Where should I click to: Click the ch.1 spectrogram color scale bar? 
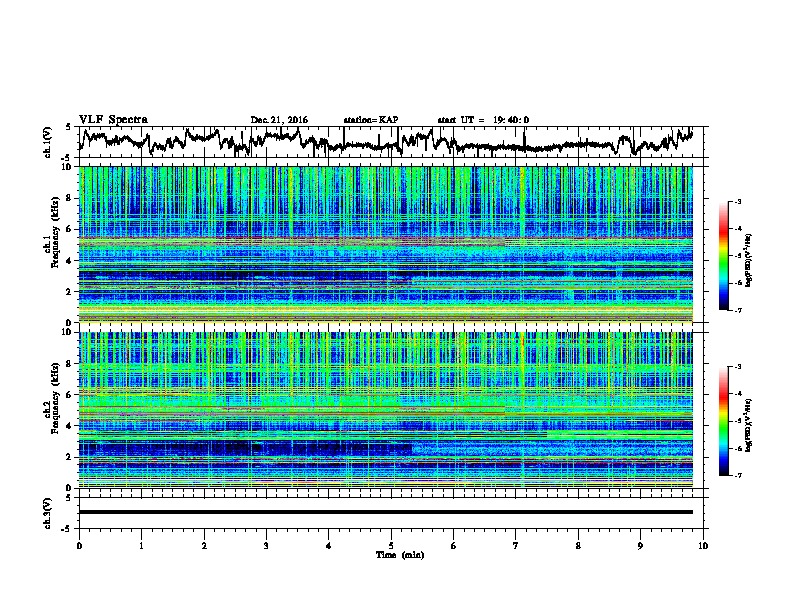pos(724,256)
